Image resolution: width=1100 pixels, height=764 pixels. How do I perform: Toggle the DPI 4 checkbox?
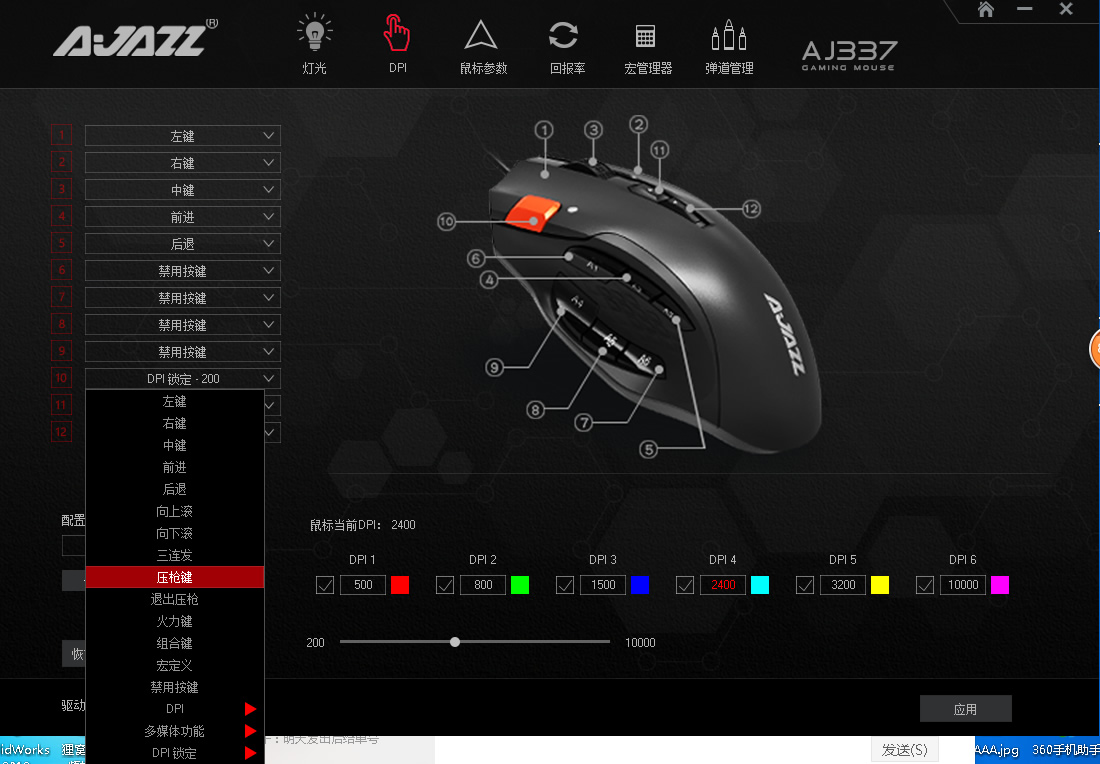(x=685, y=584)
